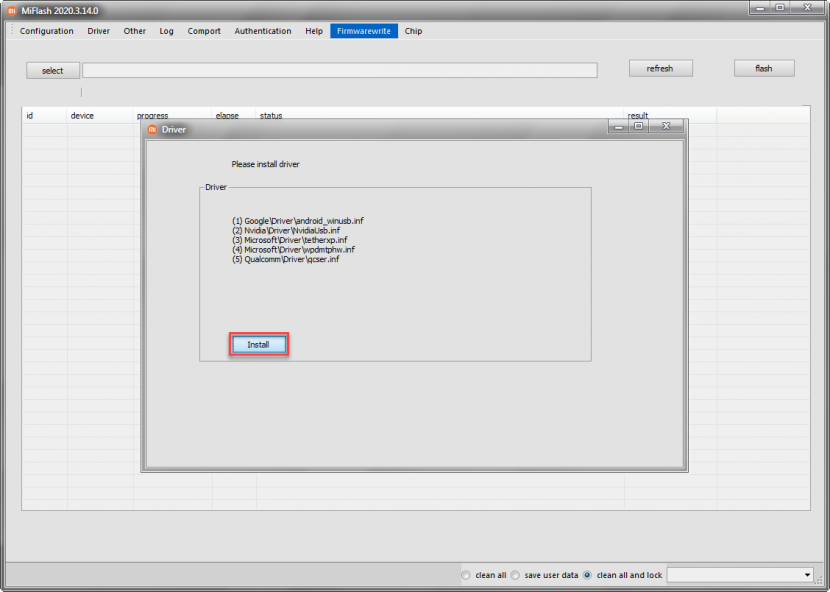Select clean all and lock option

(x=587, y=575)
